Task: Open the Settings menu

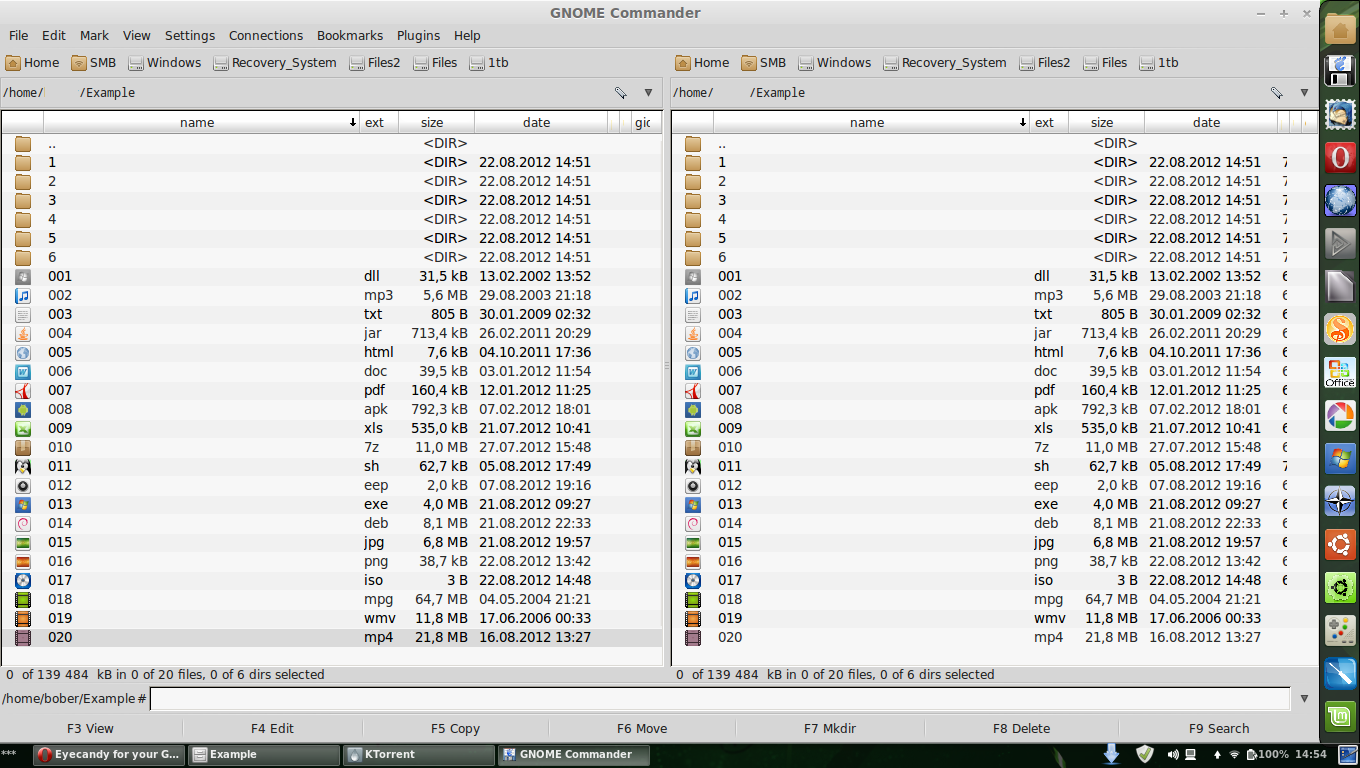Action: [x=190, y=35]
